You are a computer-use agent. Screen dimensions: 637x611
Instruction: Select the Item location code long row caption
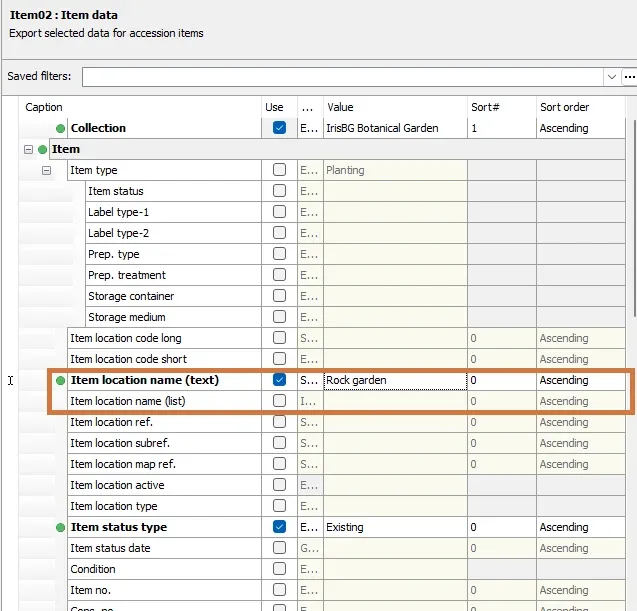click(x=164, y=338)
